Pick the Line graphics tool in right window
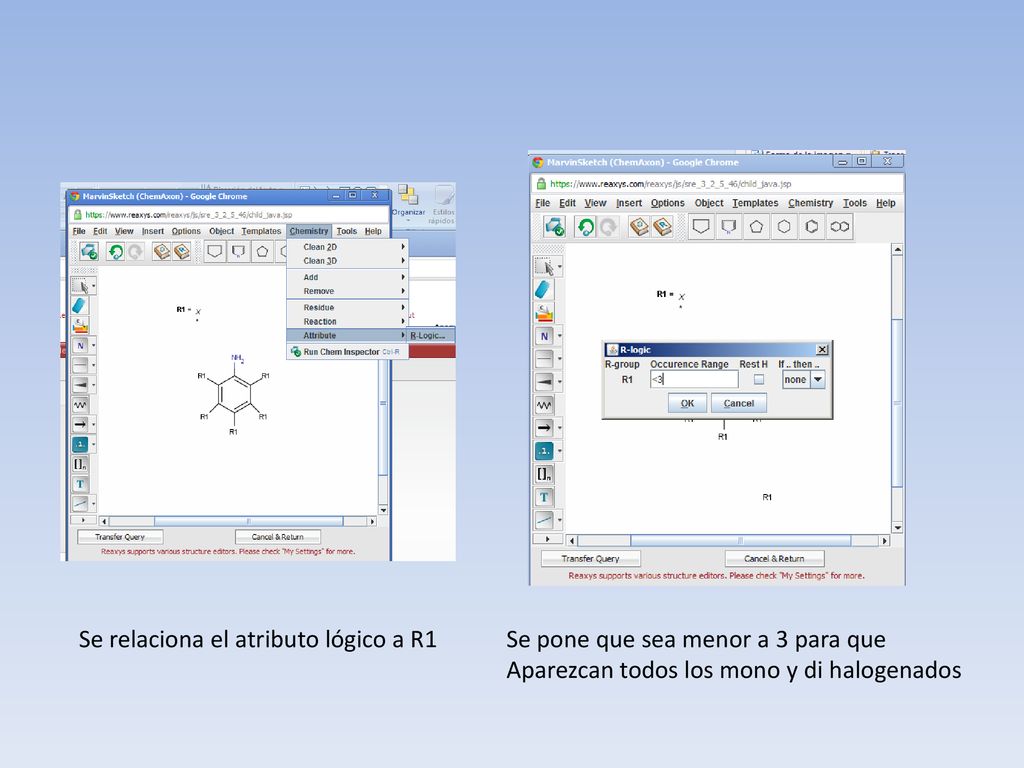Image resolution: width=1024 pixels, height=768 pixels. [x=543, y=520]
